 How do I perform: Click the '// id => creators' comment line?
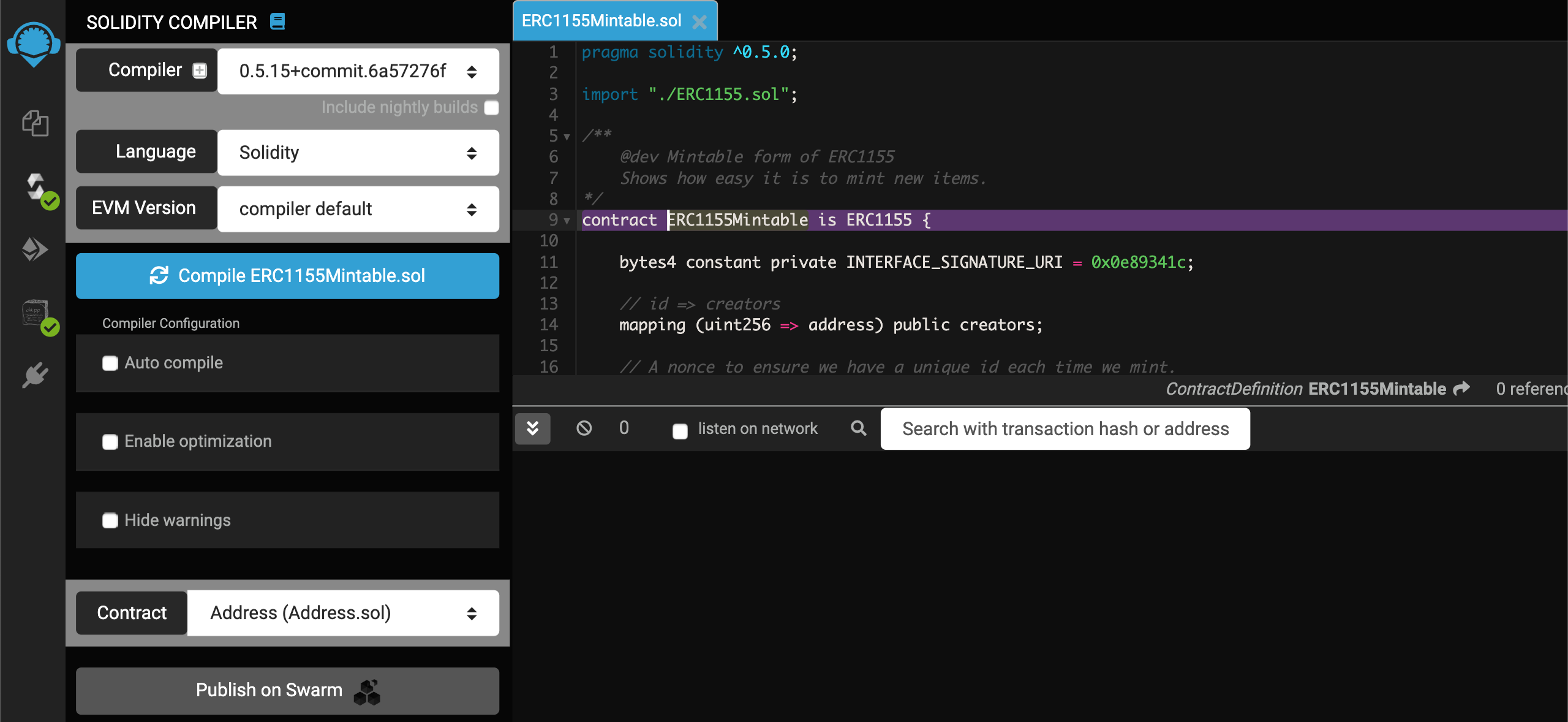[699, 304]
